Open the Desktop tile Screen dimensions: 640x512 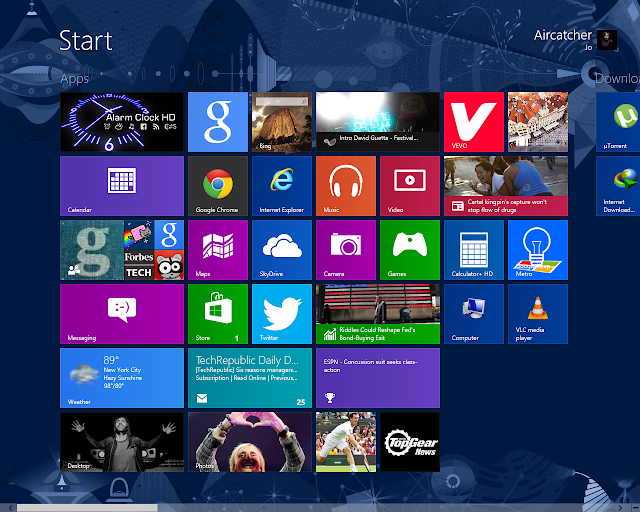point(122,442)
